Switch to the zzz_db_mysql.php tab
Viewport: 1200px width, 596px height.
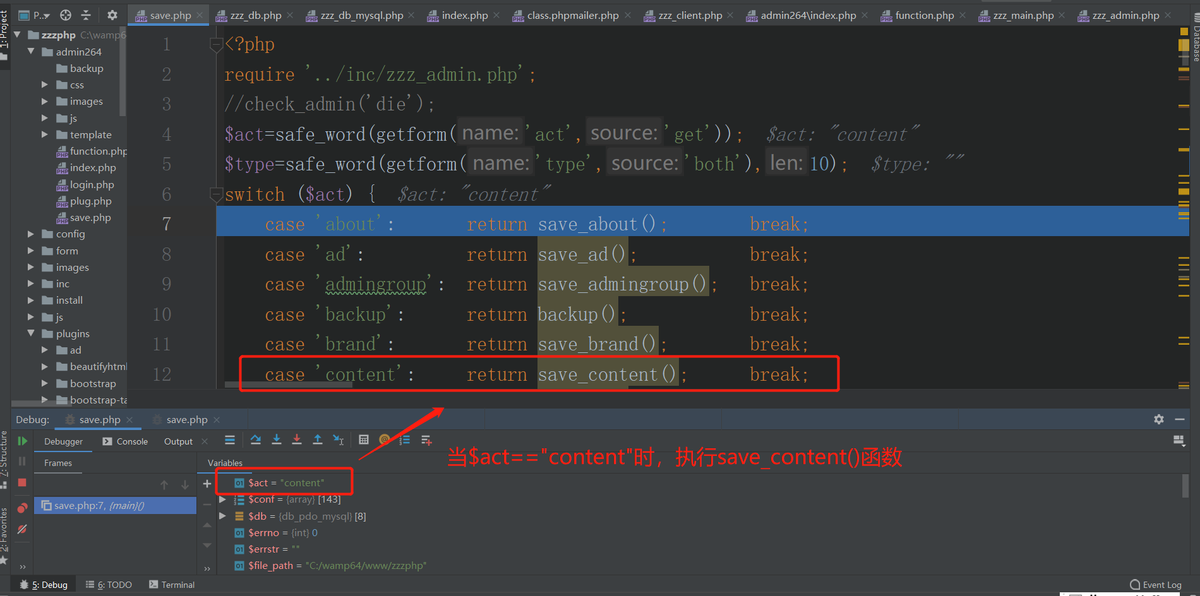361,16
